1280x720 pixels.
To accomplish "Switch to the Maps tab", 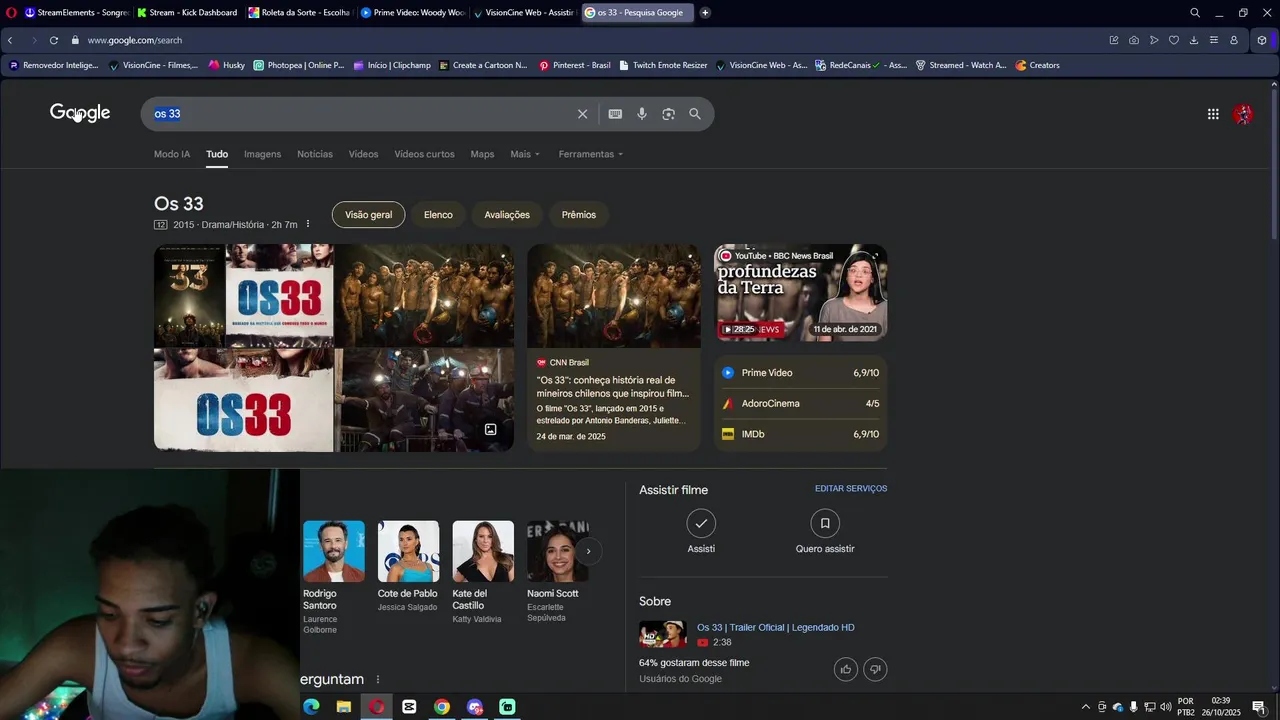I will click(482, 154).
